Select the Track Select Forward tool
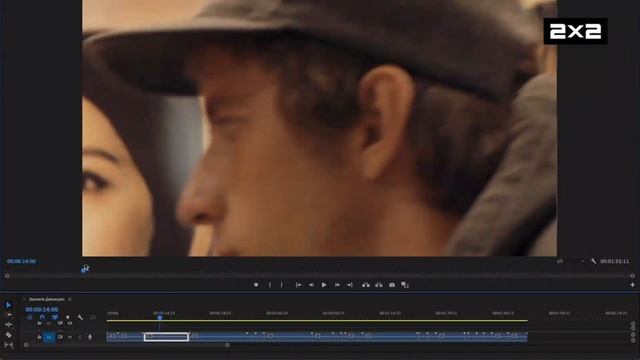The height and width of the screenshot is (360, 640). [9, 315]
